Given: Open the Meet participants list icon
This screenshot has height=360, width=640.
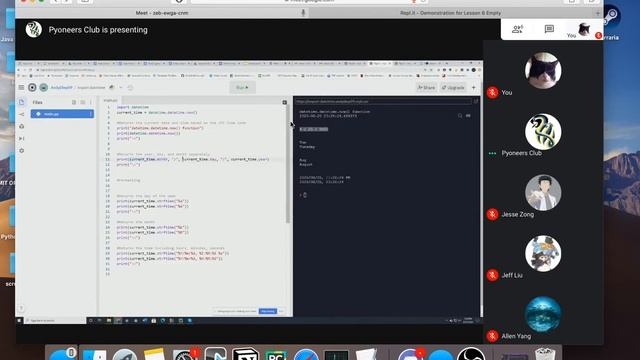Looking at the screenshot, I should (517, 29).
